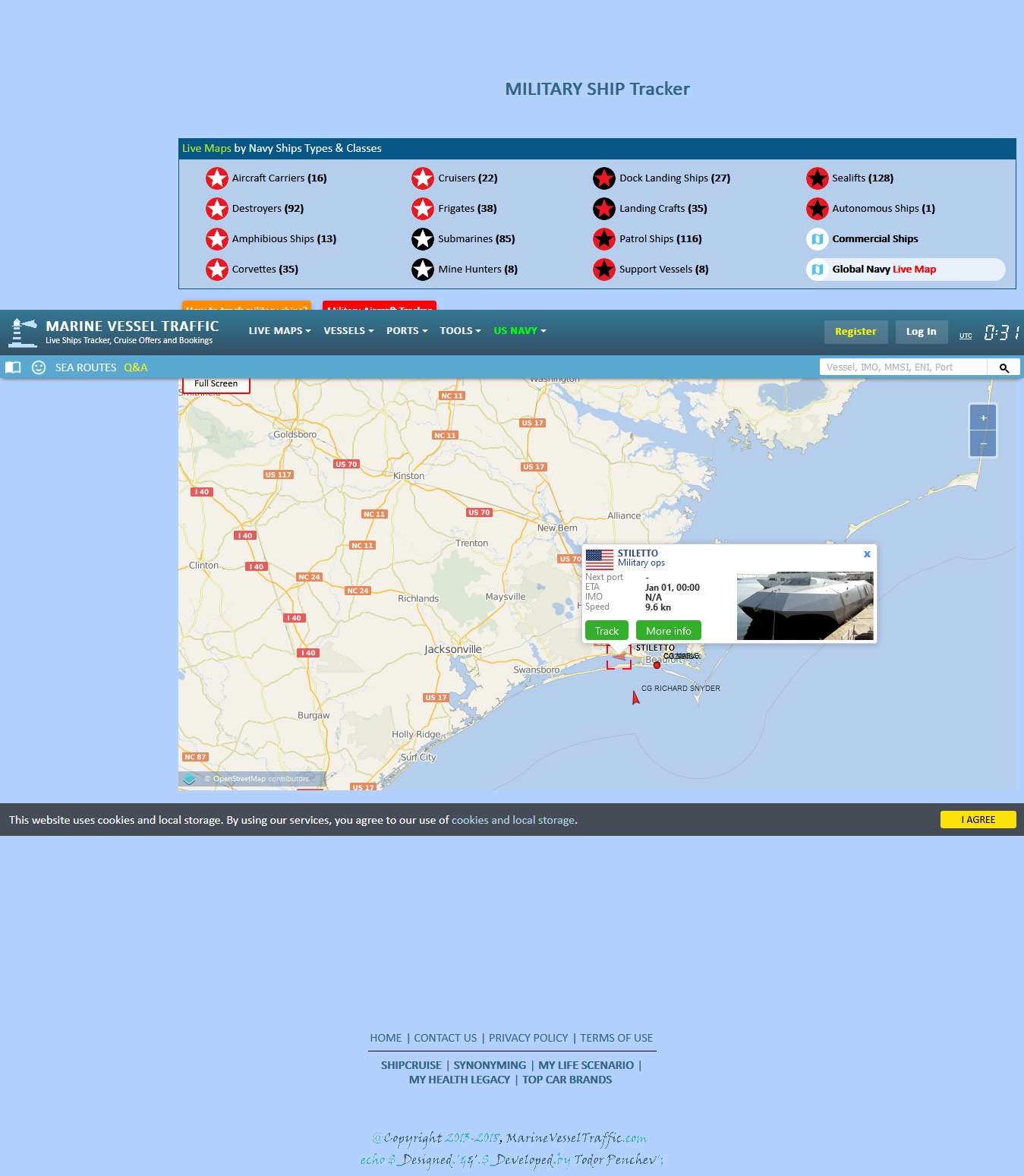Open the SHIPCRUISE footer link
Viewport: 1024px width, 1176px height.
tap(411, 1065)
